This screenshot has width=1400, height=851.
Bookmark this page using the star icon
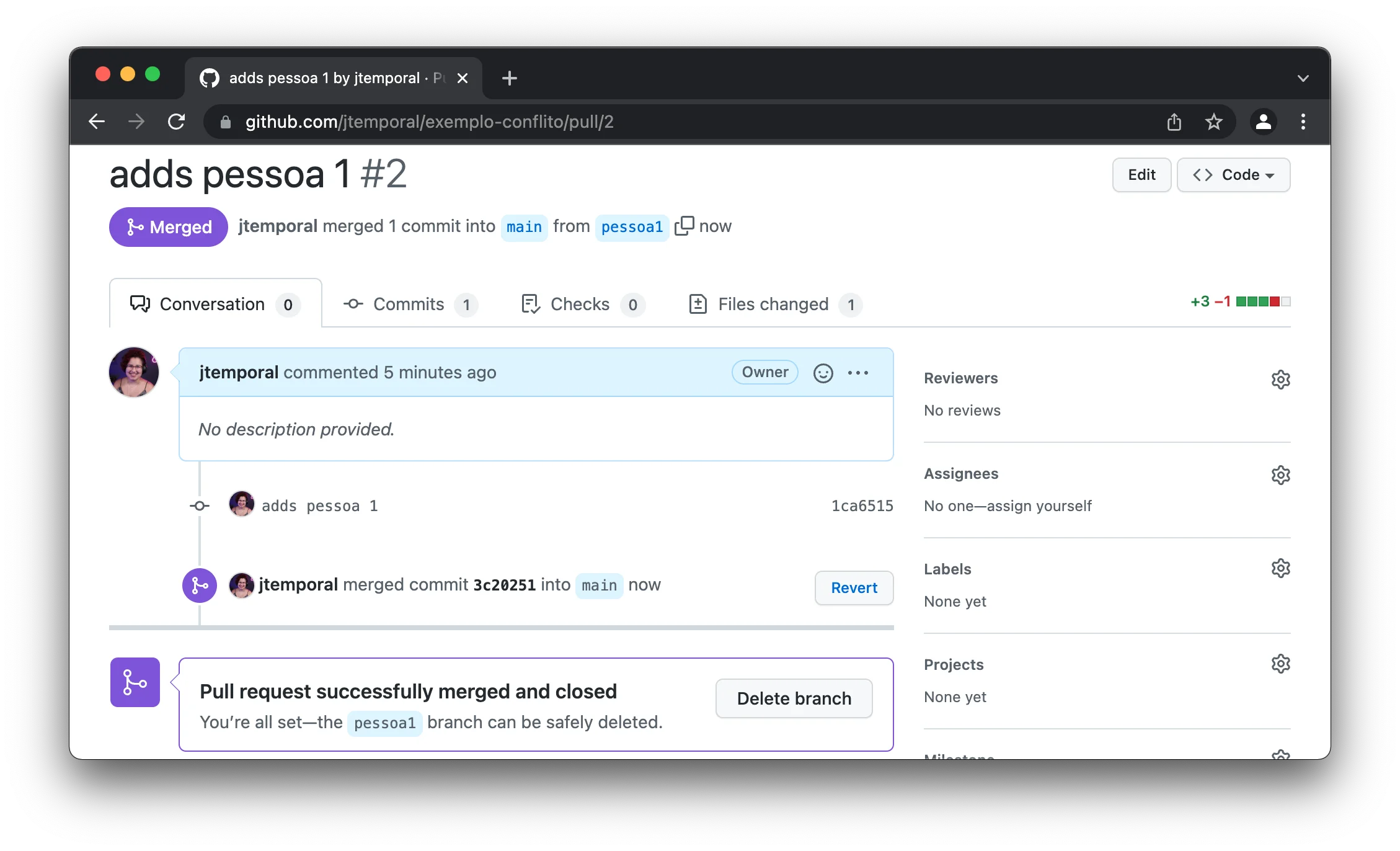click(x=1214, y=122)
